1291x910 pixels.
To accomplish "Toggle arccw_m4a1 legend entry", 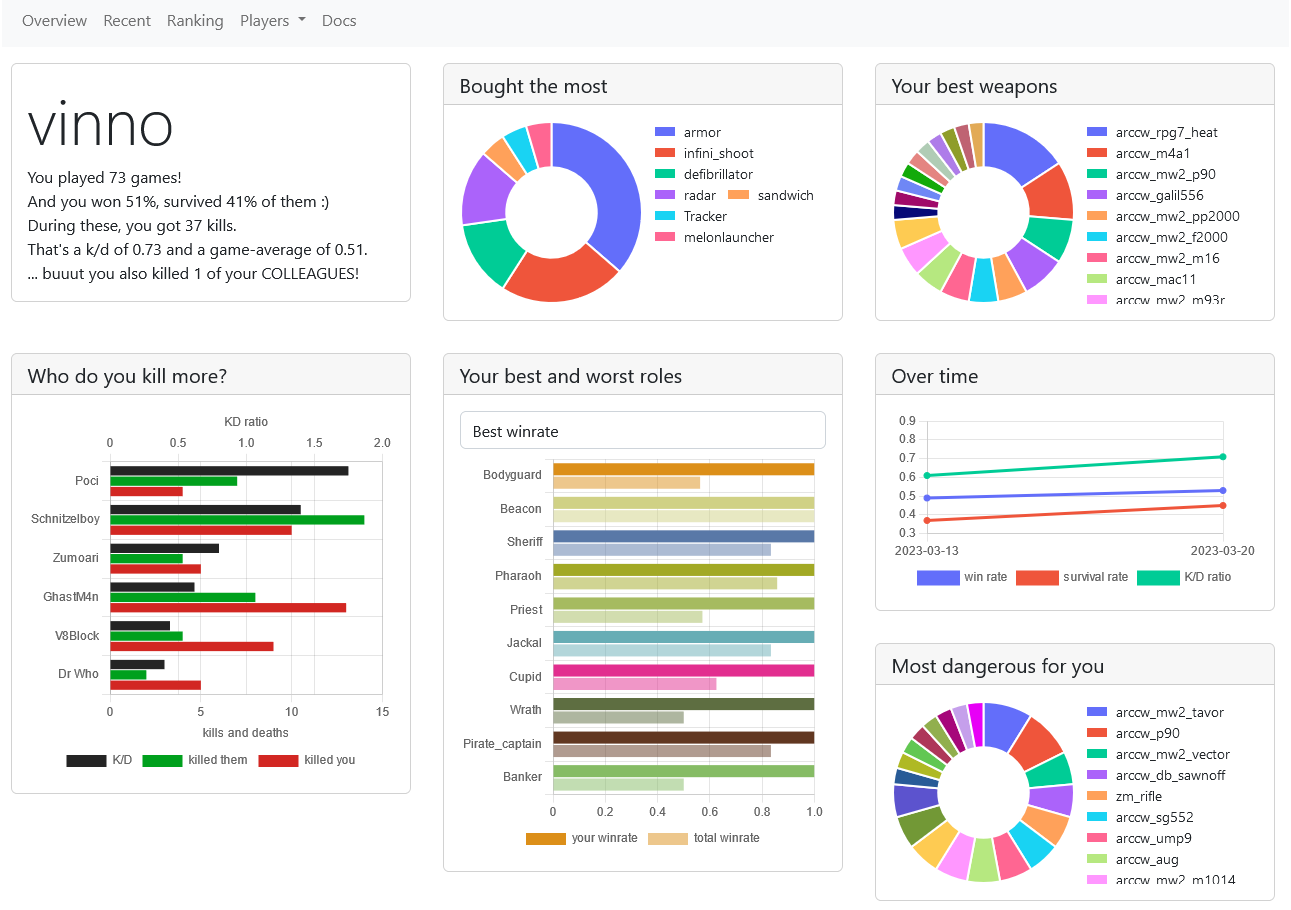I will click(1139, 154).
